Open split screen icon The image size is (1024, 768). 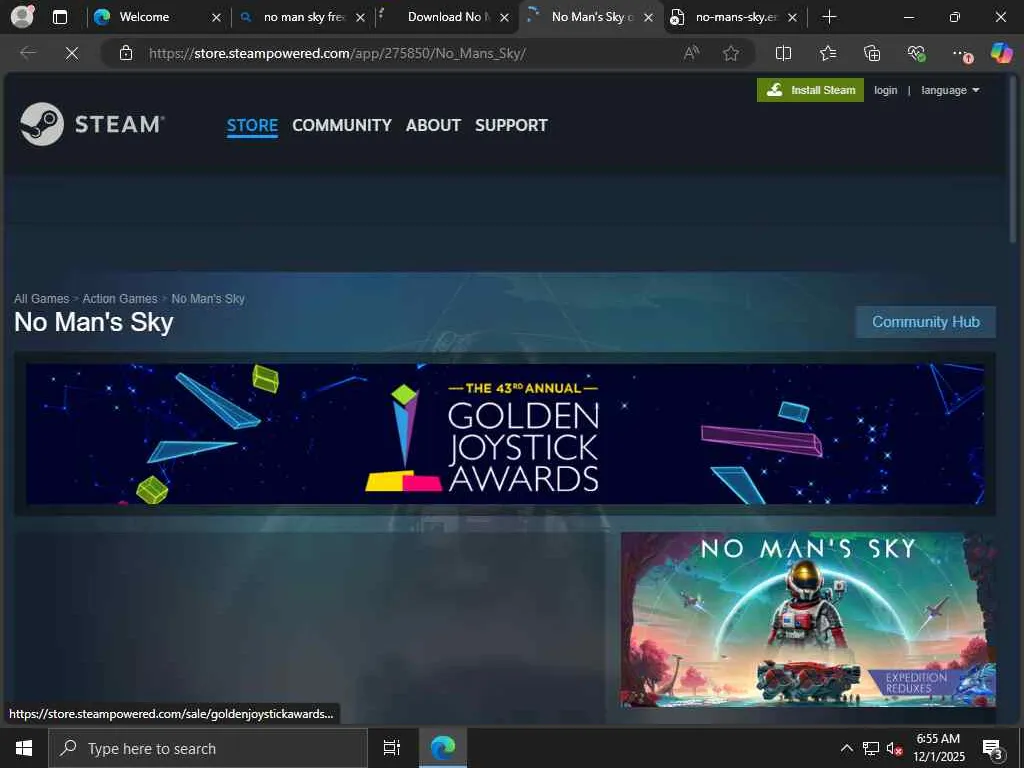[x=783, y=53]
